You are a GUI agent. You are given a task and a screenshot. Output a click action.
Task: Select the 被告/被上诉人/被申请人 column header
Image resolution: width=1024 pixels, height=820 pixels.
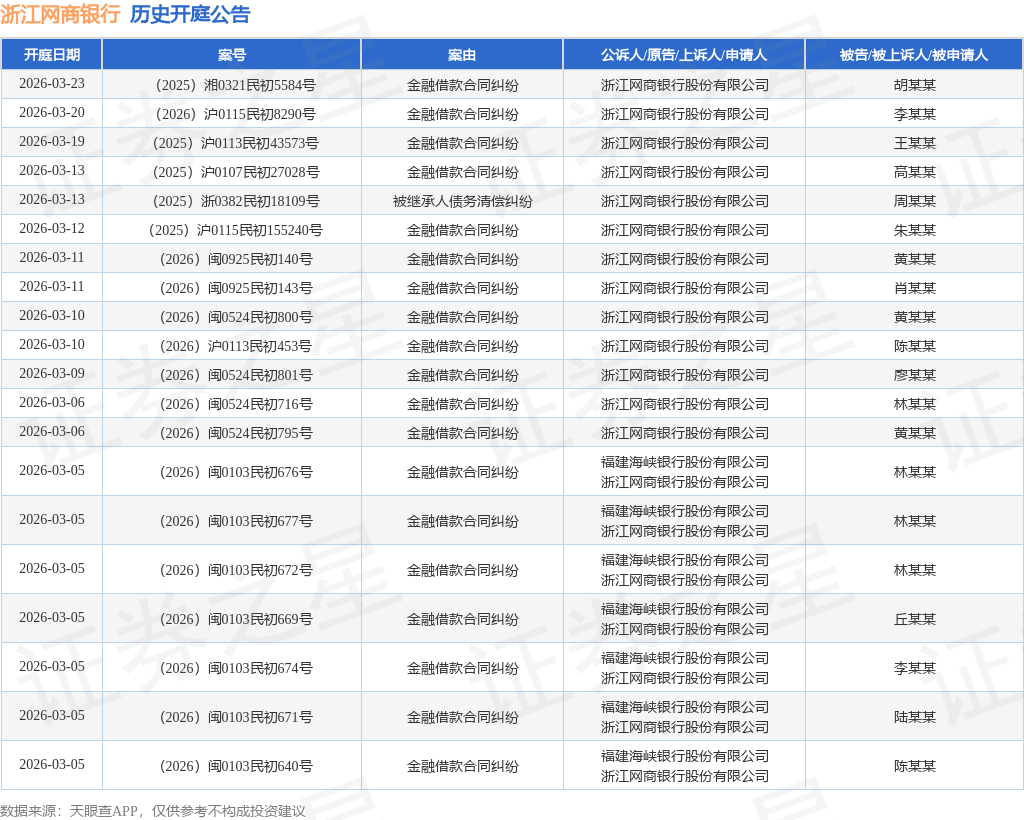point(914,55)
